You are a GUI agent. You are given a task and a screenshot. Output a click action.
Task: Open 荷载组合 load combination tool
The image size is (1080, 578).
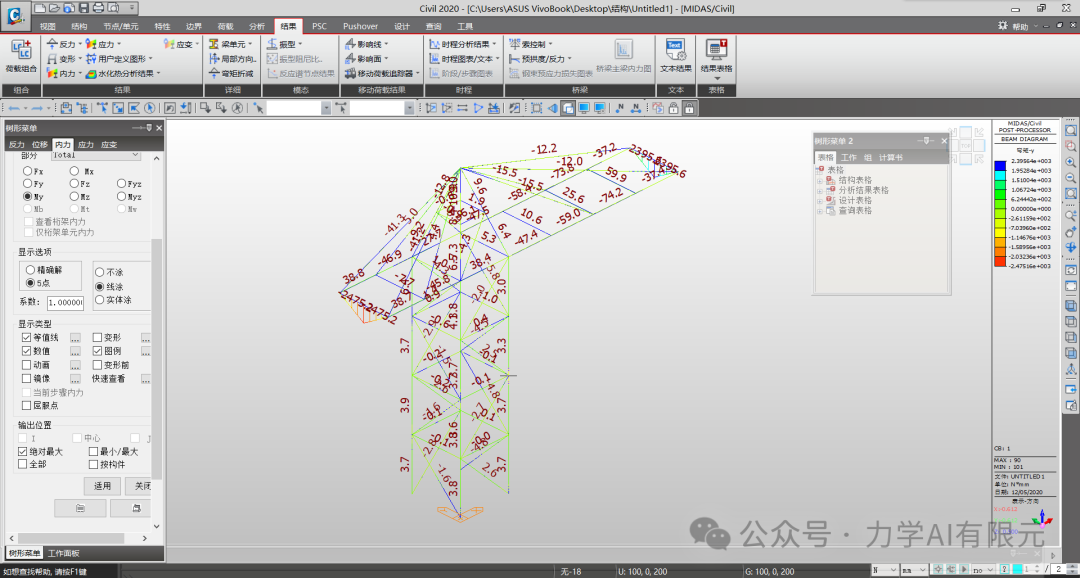click(x=21, y=56)
